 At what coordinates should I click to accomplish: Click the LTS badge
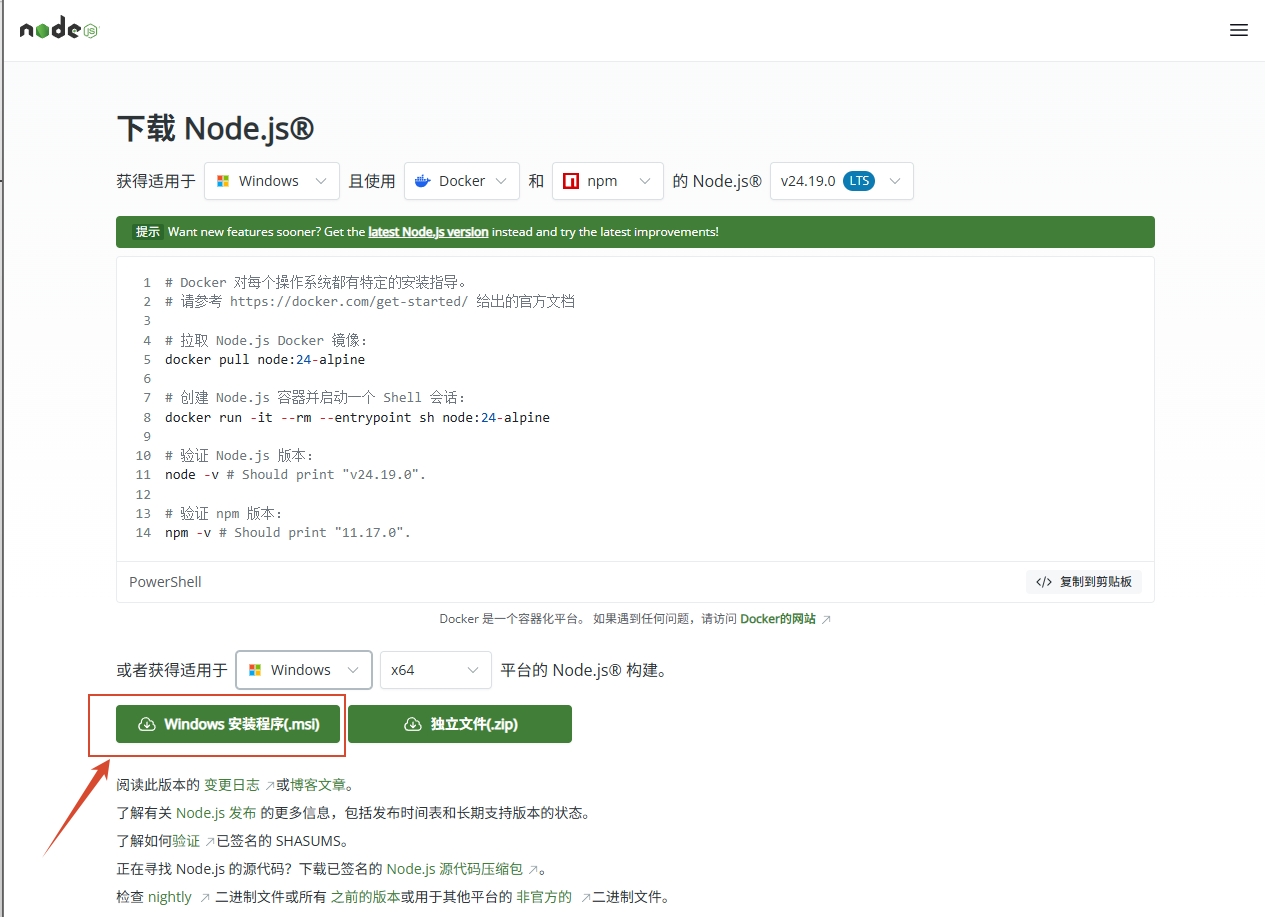pos(859,181)
